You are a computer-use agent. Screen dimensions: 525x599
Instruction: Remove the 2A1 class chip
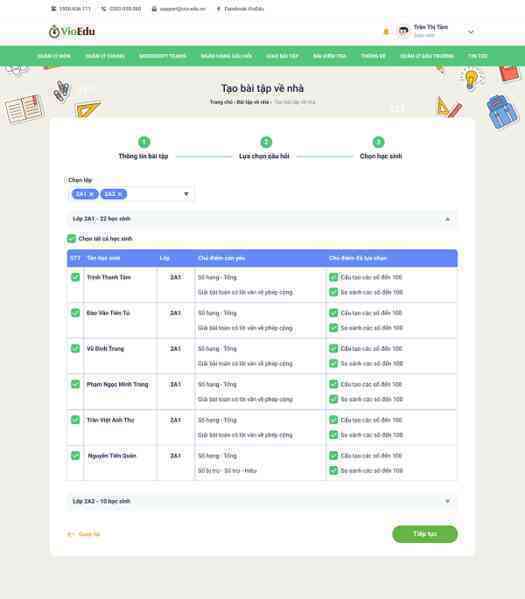pos(92,194)
